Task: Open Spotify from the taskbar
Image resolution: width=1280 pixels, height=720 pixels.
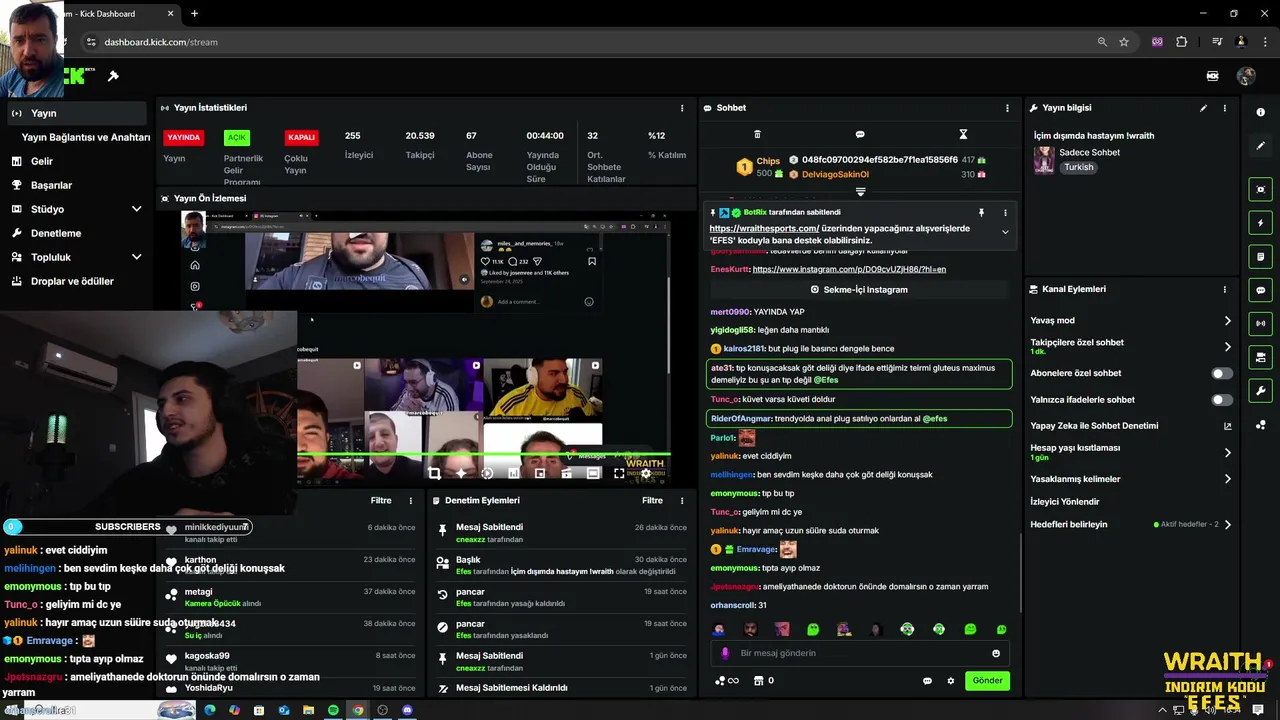Action: pyautogui.click(x=333, y=710)
